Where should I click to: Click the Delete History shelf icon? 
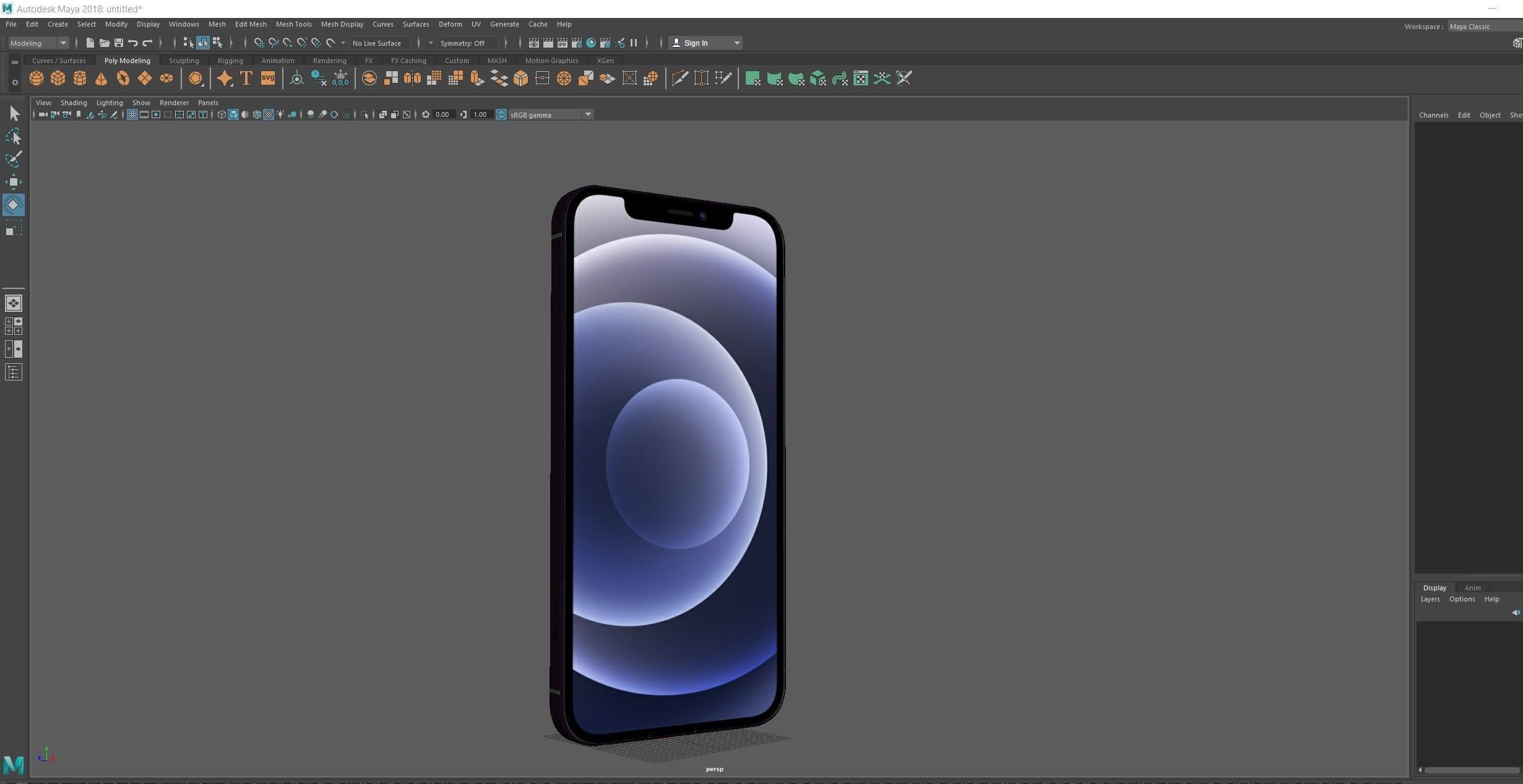point(319,79)
